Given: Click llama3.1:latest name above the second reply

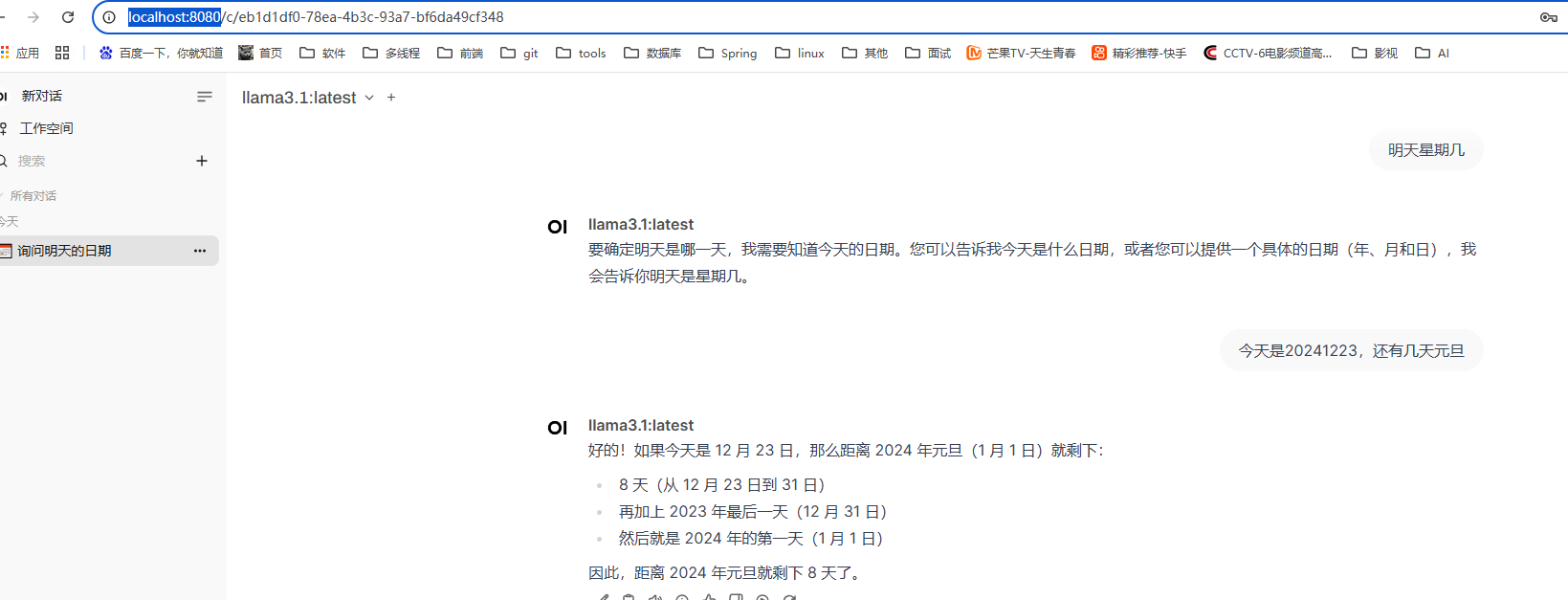Looking at the screenshot, I should (x=641, y=426).
